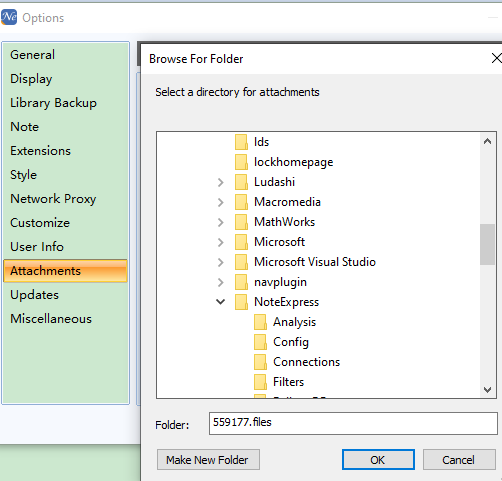Select the Filters subfolder name
Screen dimensions: 502x481
[288, 382]
